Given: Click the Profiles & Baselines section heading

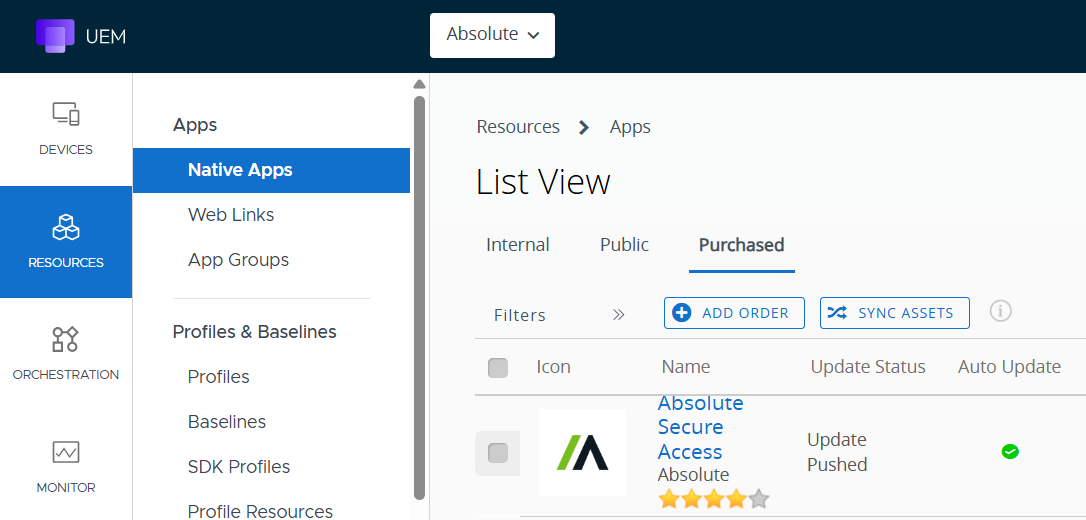Looking at the screenshot, I should [x=255, y=332].
